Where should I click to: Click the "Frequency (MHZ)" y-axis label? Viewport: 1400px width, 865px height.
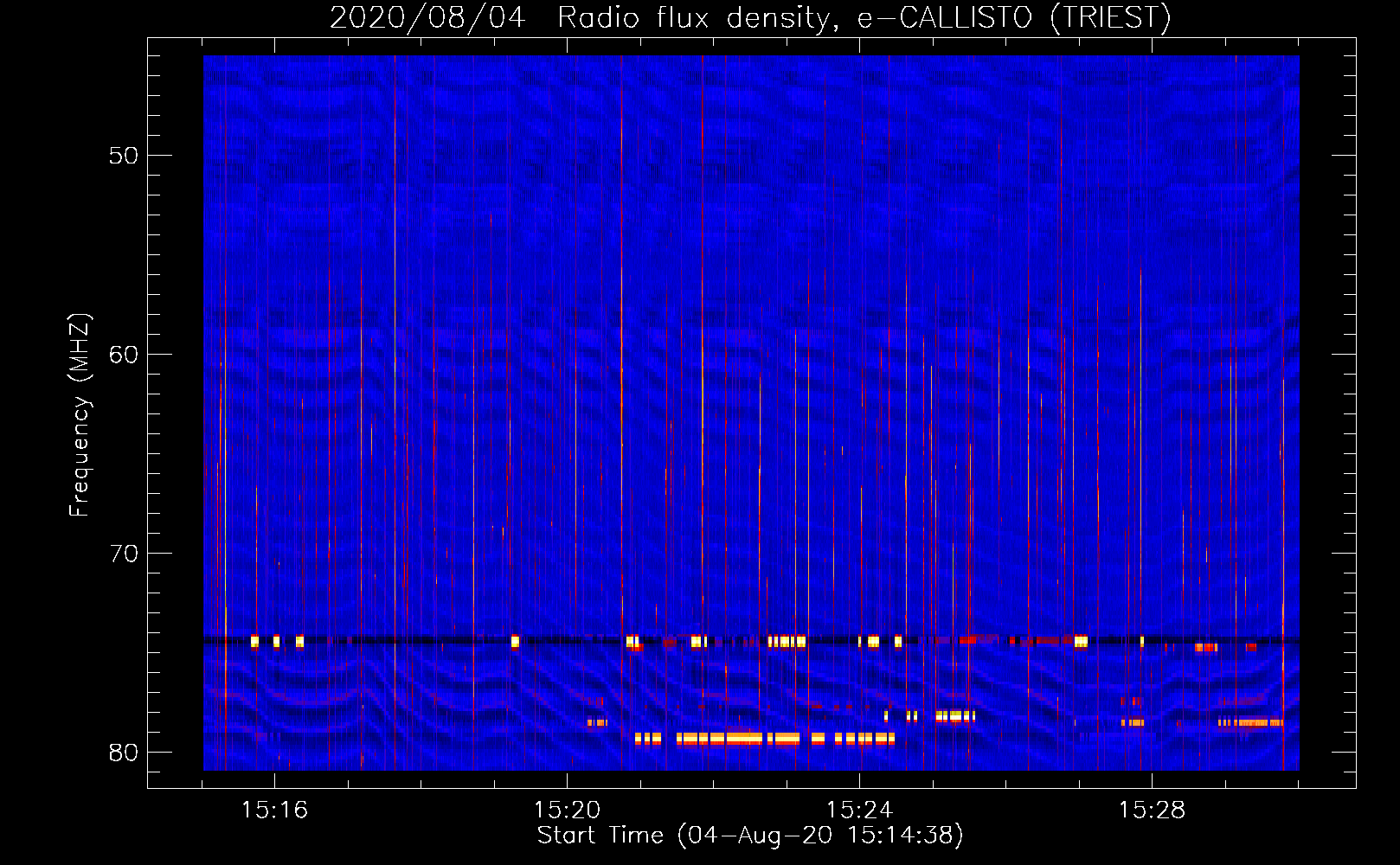tap(80, 415)
